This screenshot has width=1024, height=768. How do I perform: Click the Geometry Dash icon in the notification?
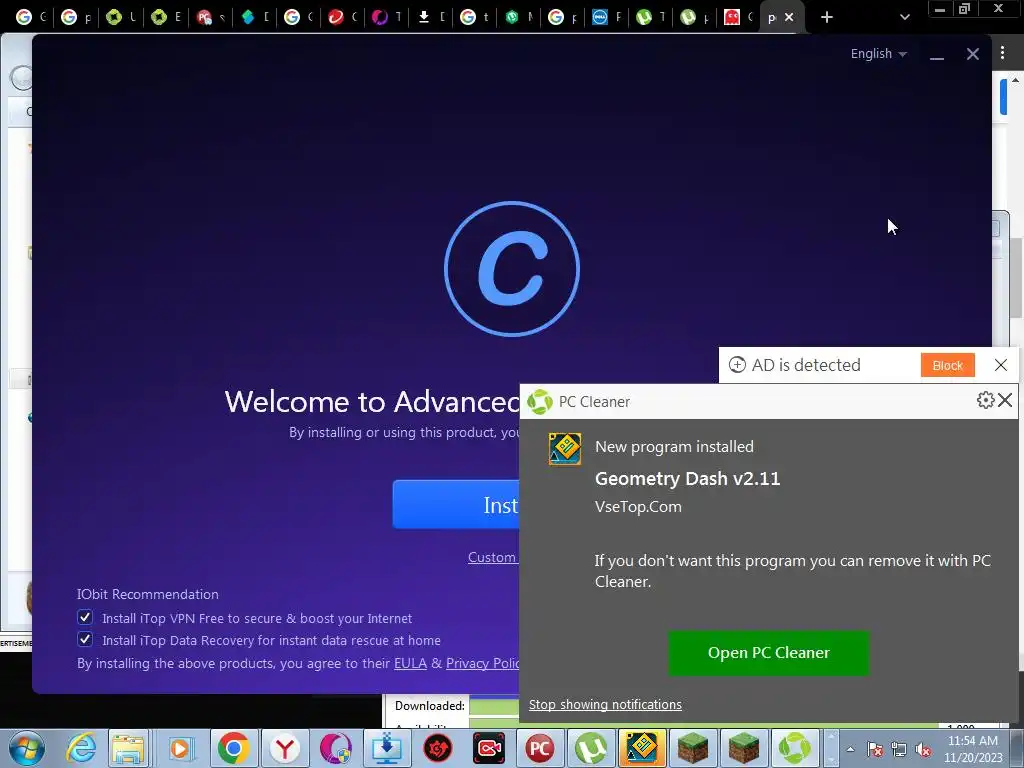(565, 449)
